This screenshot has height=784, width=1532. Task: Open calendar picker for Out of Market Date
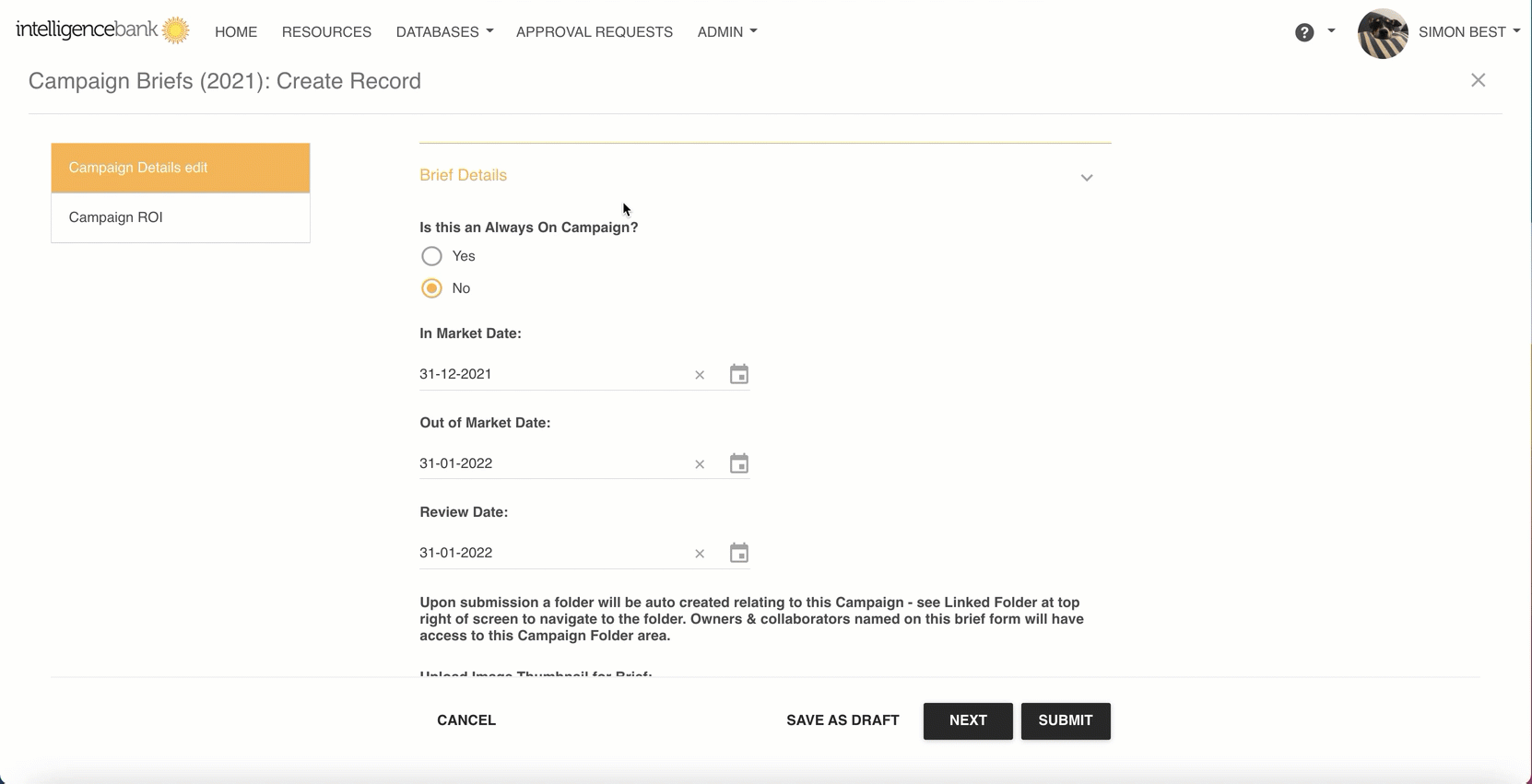click(x=739, y=463)
